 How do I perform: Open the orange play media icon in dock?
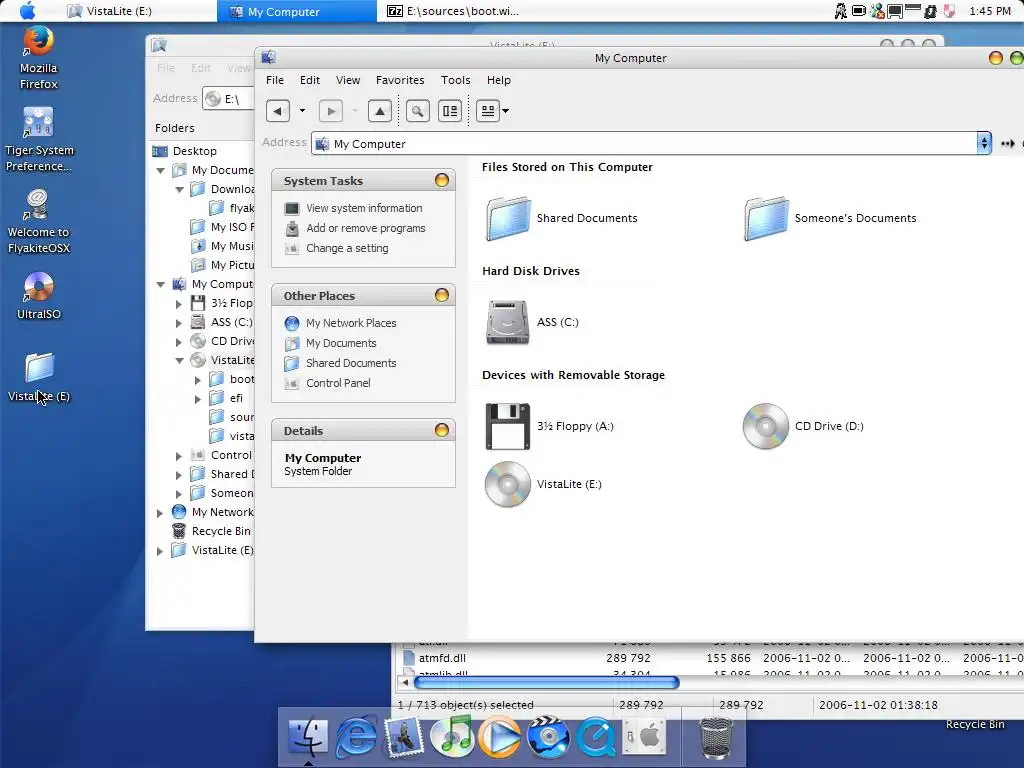tap(500, 736)
